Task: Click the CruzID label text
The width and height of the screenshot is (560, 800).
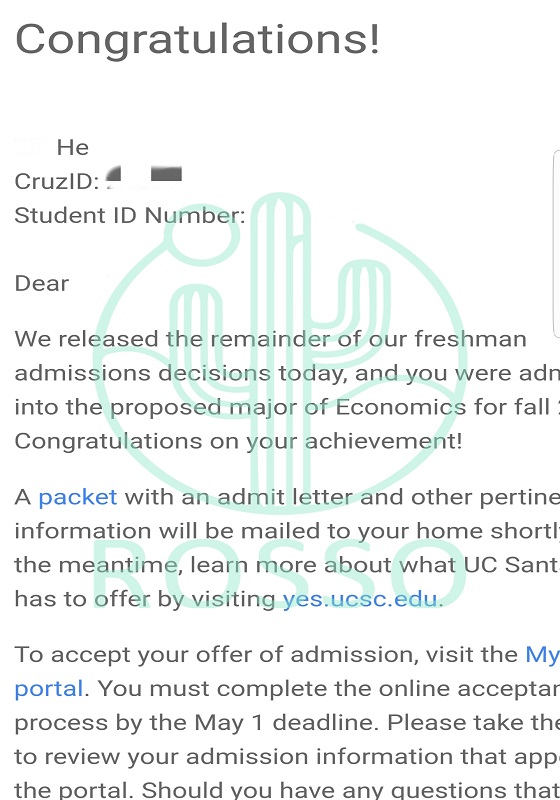Action: coord(57,181)
